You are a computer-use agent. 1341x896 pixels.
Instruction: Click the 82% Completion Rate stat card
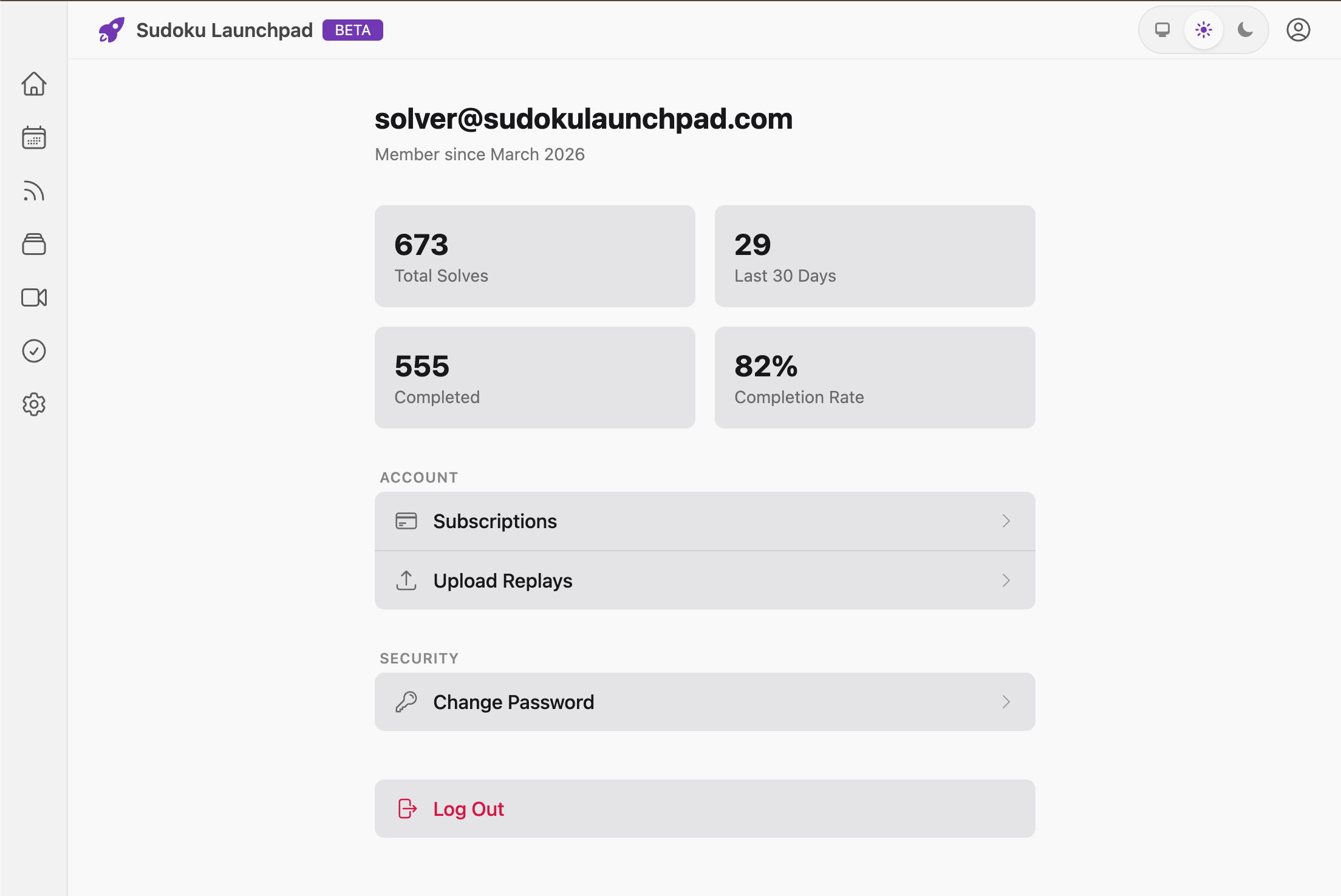[875, 378]
